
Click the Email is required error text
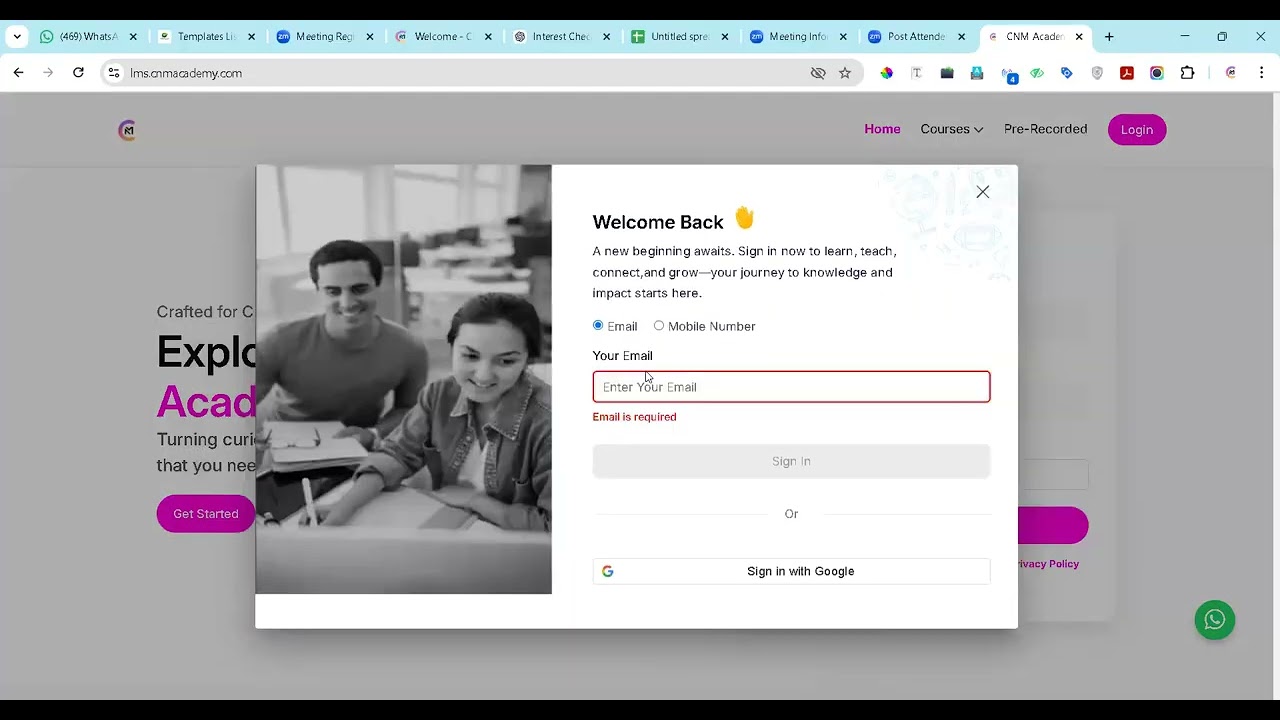(x=634, y=417)
